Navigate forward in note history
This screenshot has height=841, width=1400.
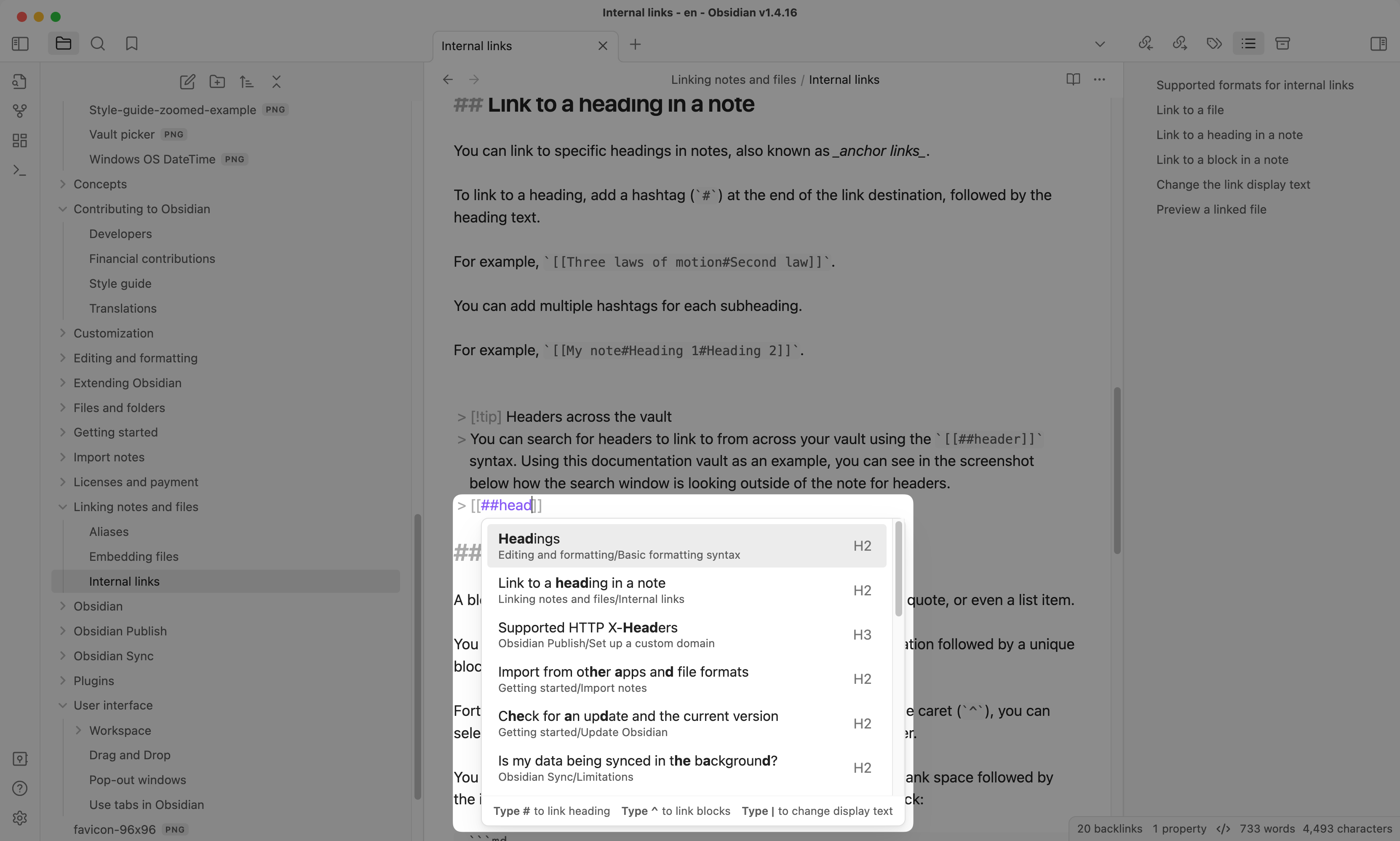(474, 79)
